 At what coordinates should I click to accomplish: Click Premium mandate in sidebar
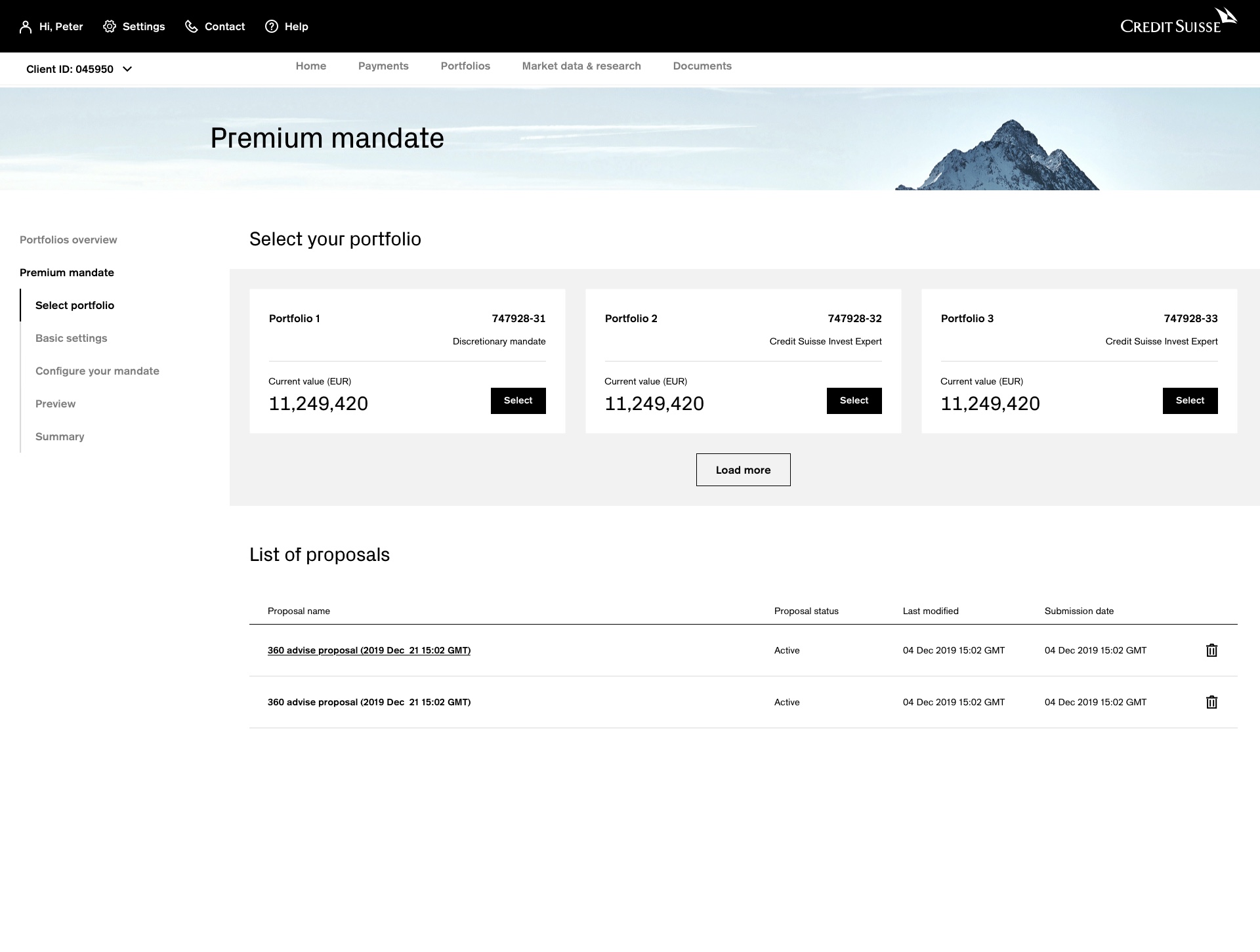point(67,273)
